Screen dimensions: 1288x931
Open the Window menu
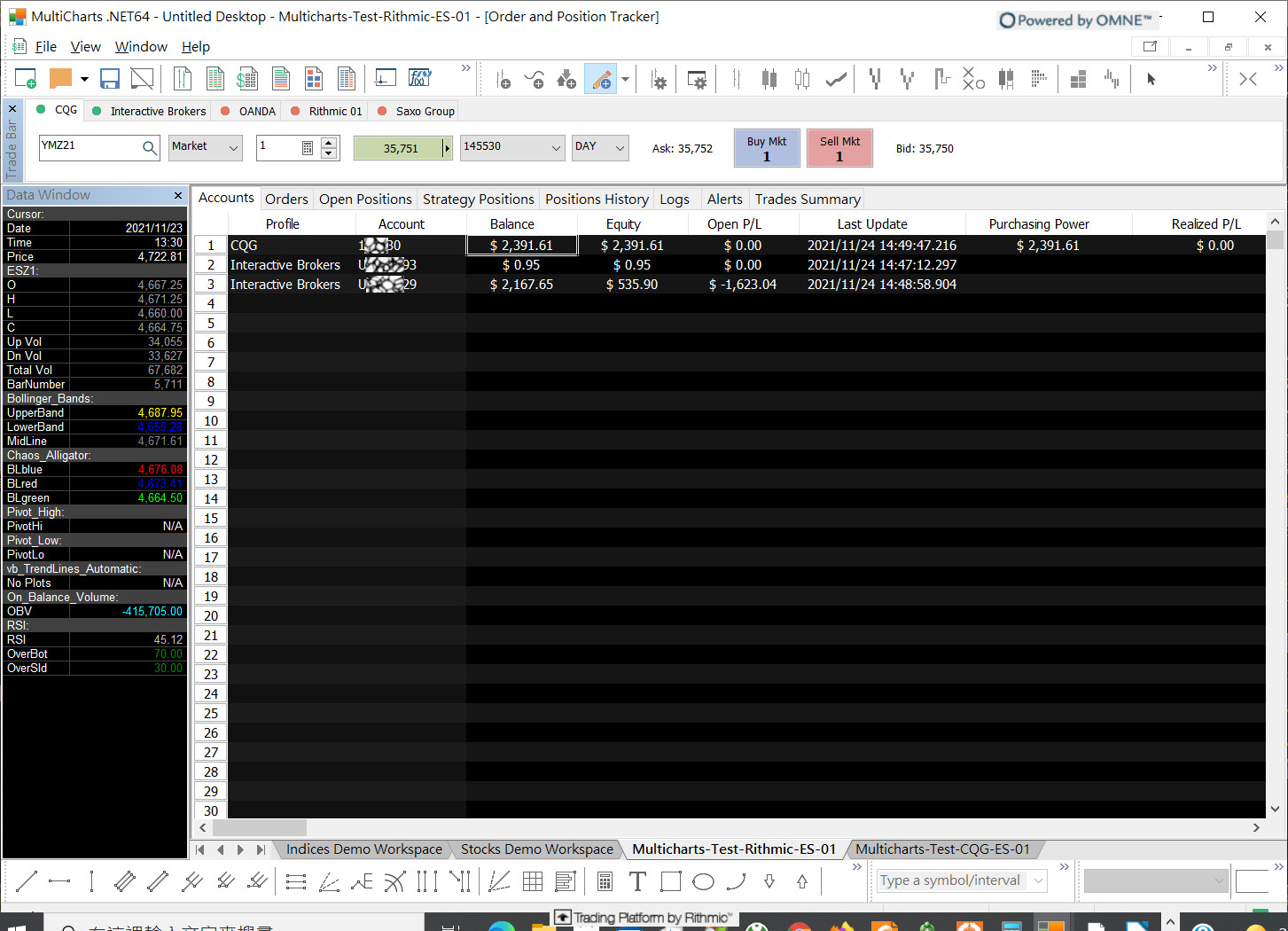[141, 47]
